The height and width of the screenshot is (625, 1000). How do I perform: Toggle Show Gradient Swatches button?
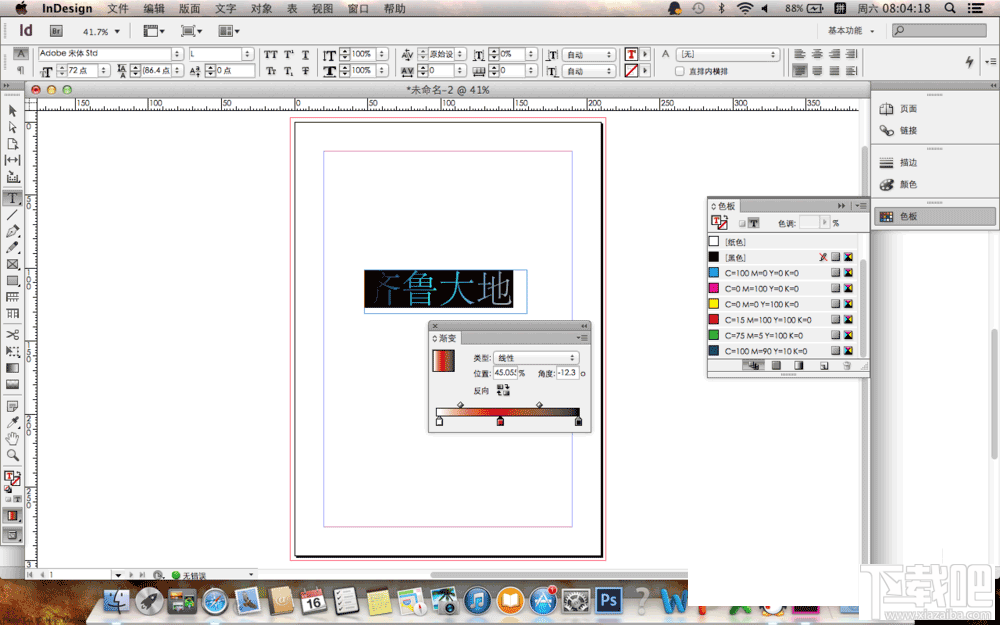(x=798, y=366)
